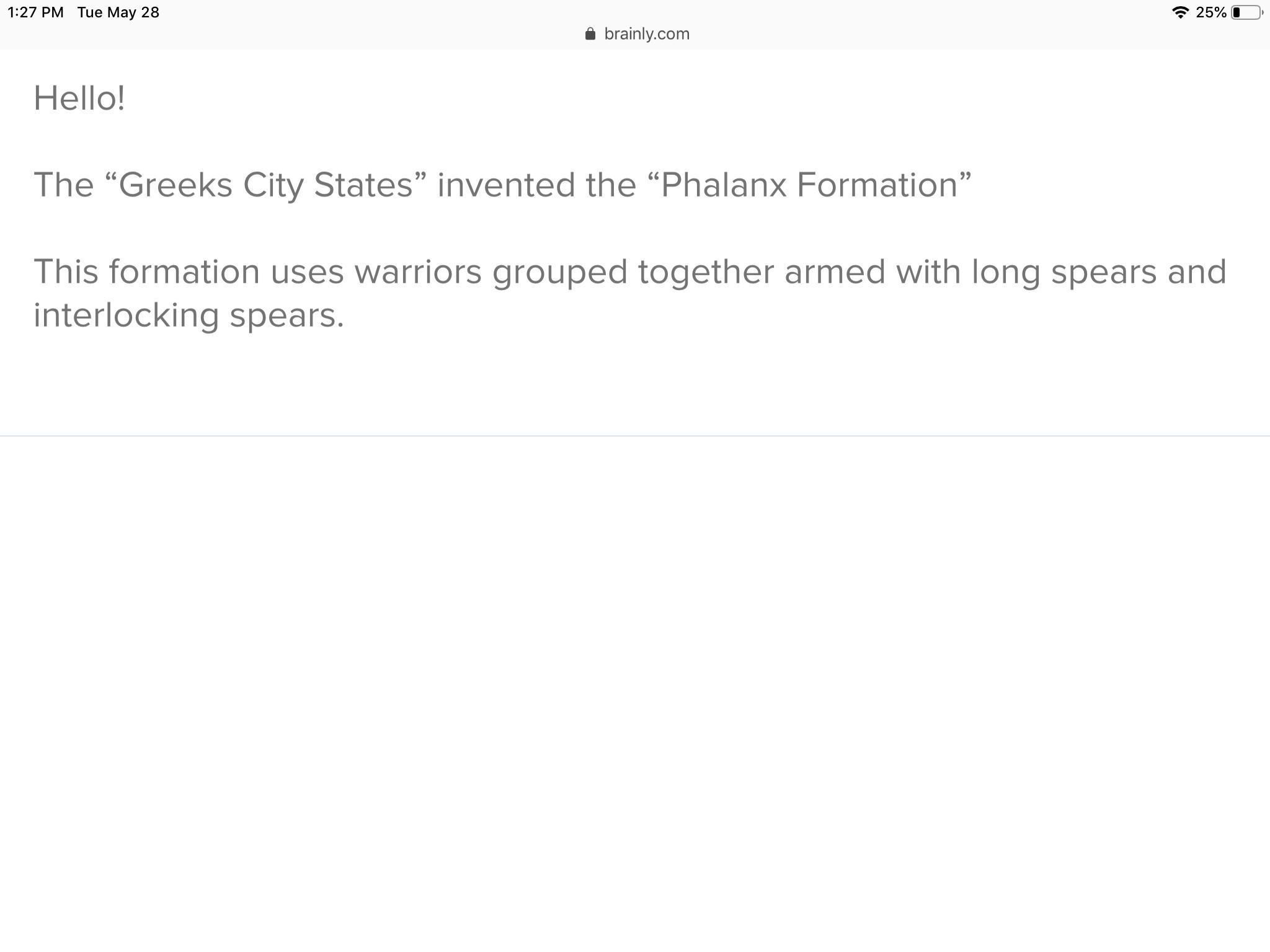Click the horizontal divider line below the answer
Viewport: 1270px width, 952px height.
point(635,436)
